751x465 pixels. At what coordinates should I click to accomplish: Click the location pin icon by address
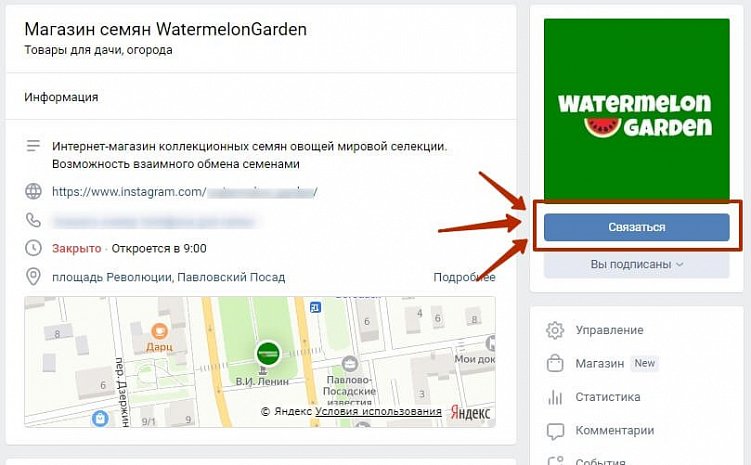tap(33, 277)
